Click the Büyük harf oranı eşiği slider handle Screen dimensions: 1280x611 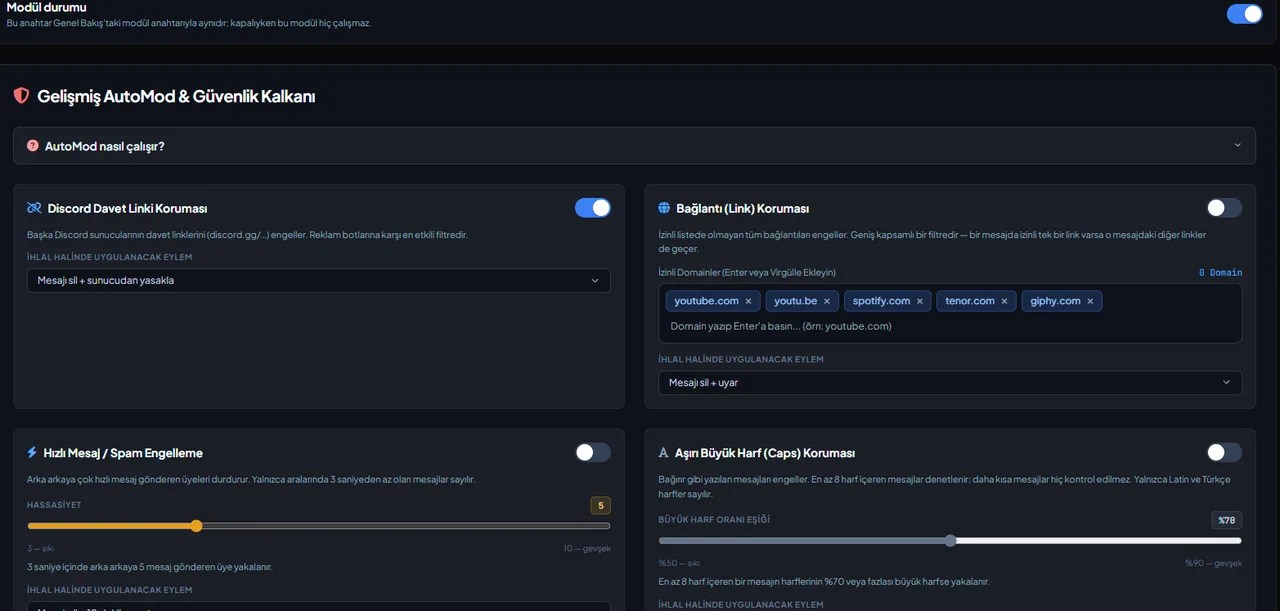950,541
